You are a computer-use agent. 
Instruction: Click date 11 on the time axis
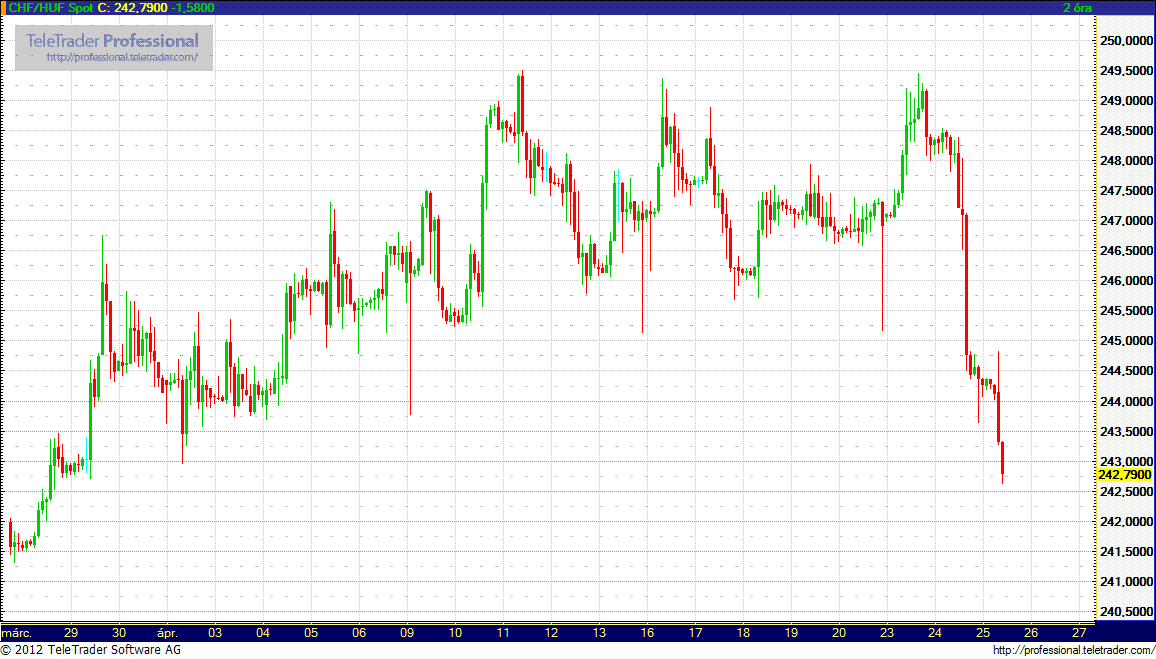pos(503,633)
